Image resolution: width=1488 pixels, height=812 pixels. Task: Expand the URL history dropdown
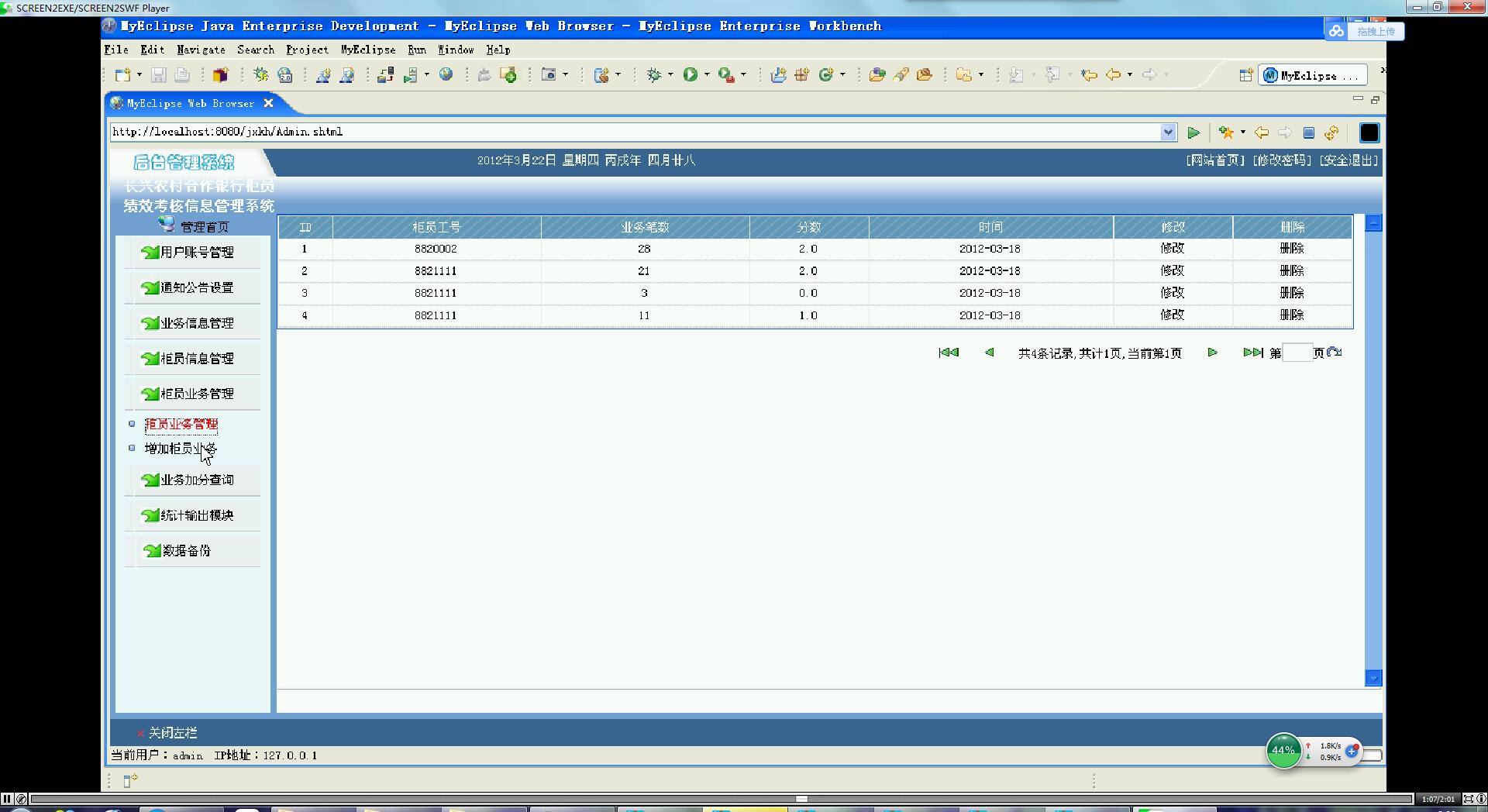[x=1169, y=132]
